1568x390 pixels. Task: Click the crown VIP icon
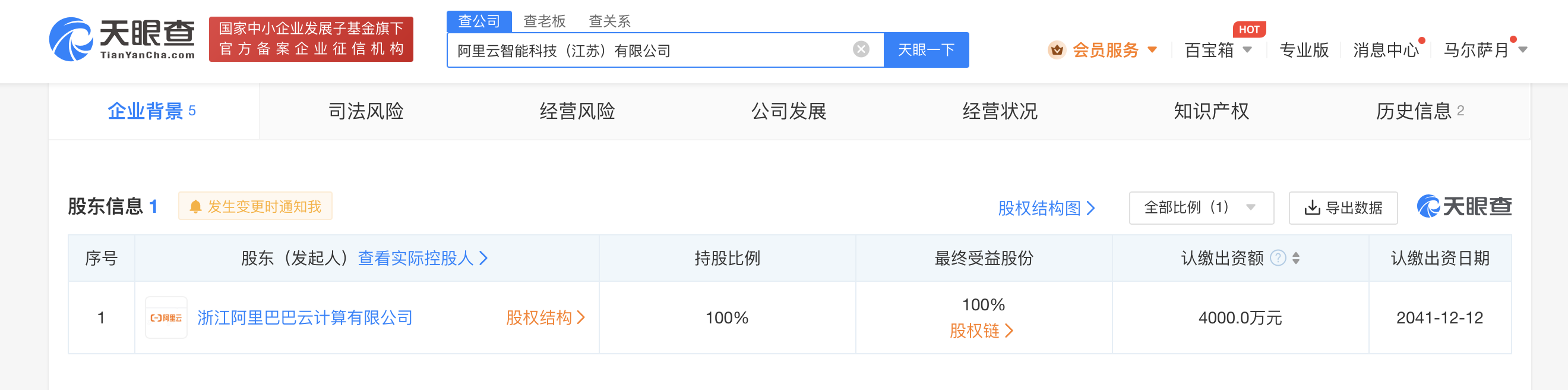click(1057, 50)
